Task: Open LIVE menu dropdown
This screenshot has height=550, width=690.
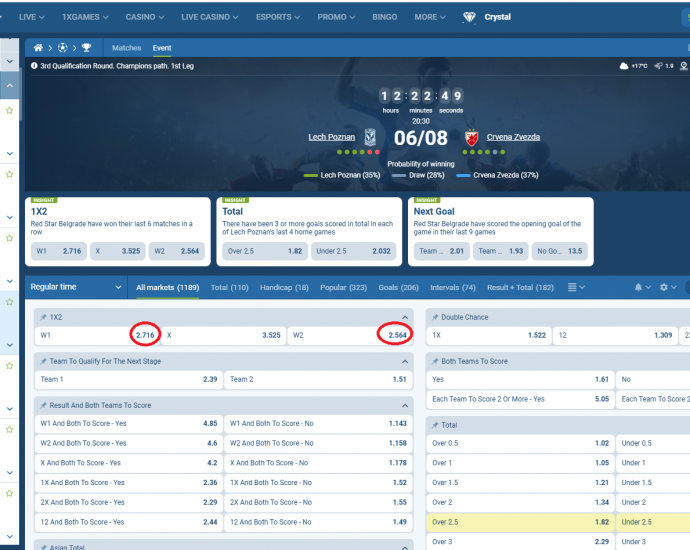Action: (x=31, y=17)
